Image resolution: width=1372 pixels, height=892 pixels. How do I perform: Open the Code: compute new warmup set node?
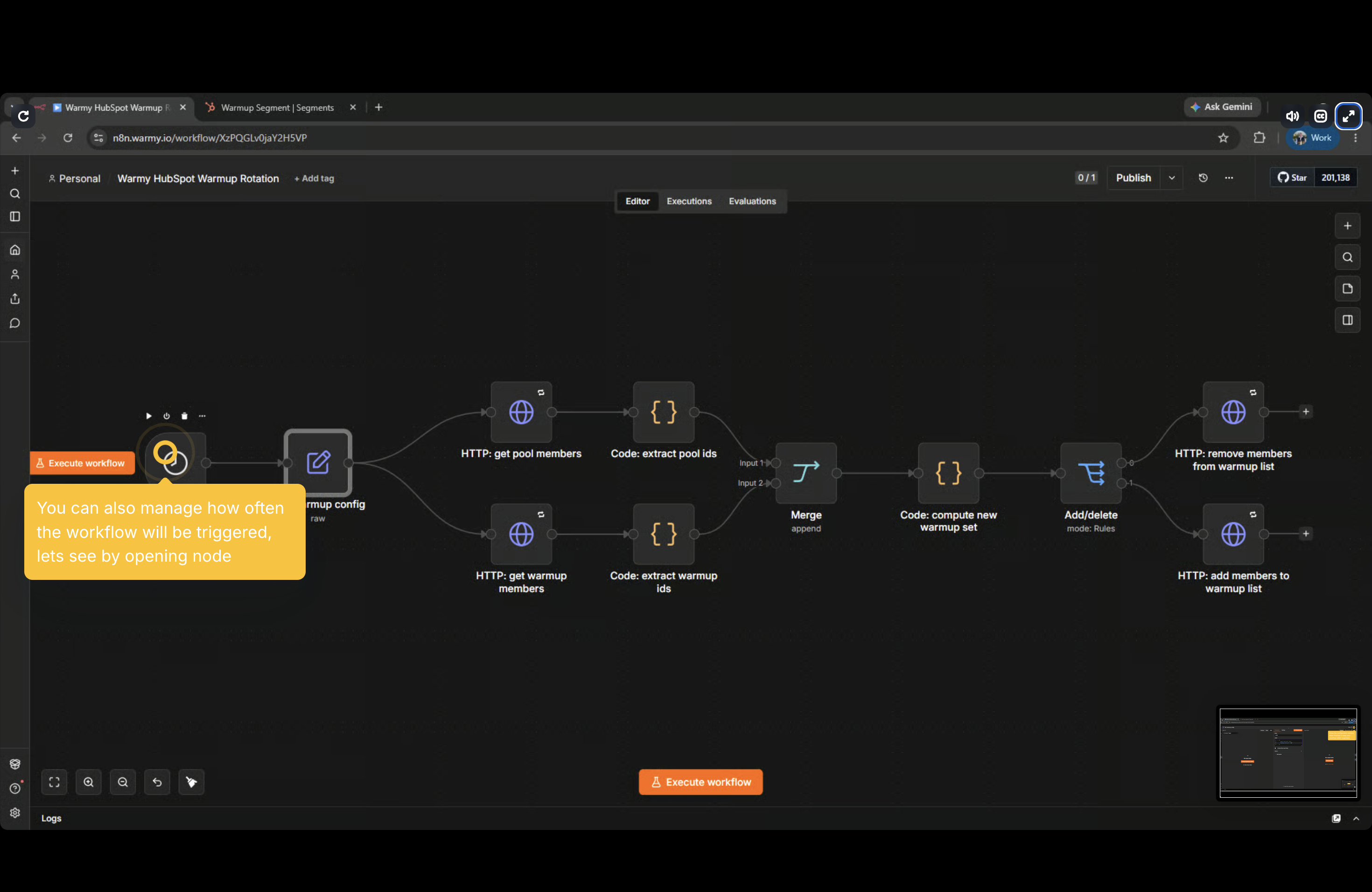pyautogui.click(x=948, y=473)
